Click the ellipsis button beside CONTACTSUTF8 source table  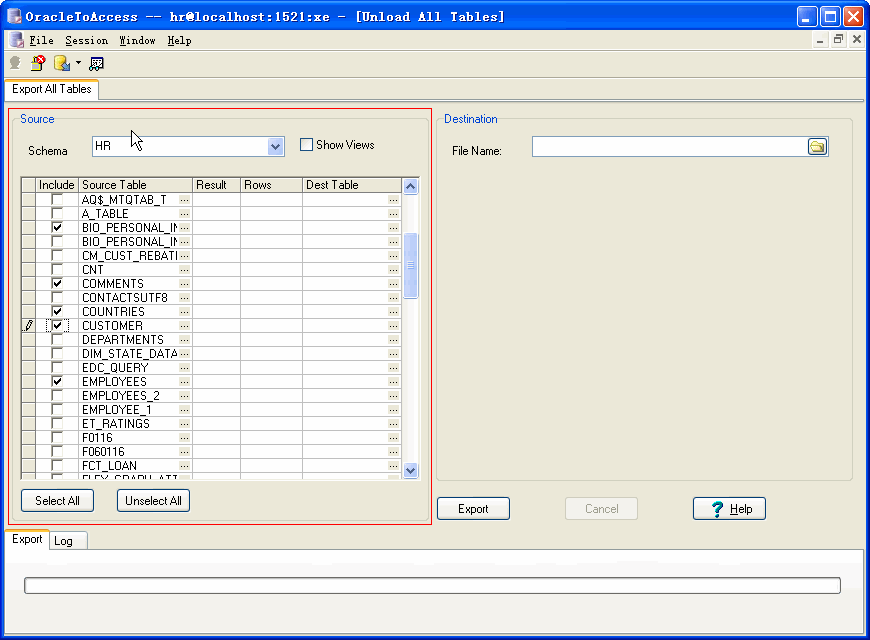(185, 298)
